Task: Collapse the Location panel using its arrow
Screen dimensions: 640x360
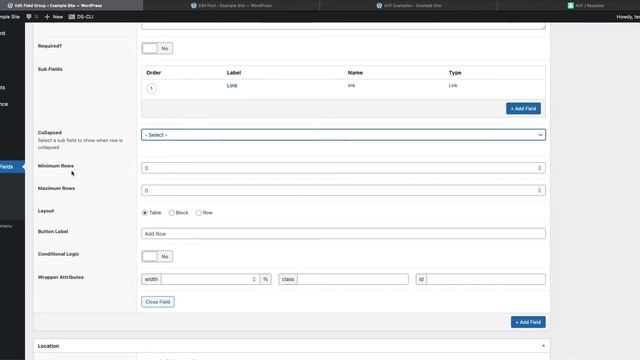Action: [x=543, y=346]
